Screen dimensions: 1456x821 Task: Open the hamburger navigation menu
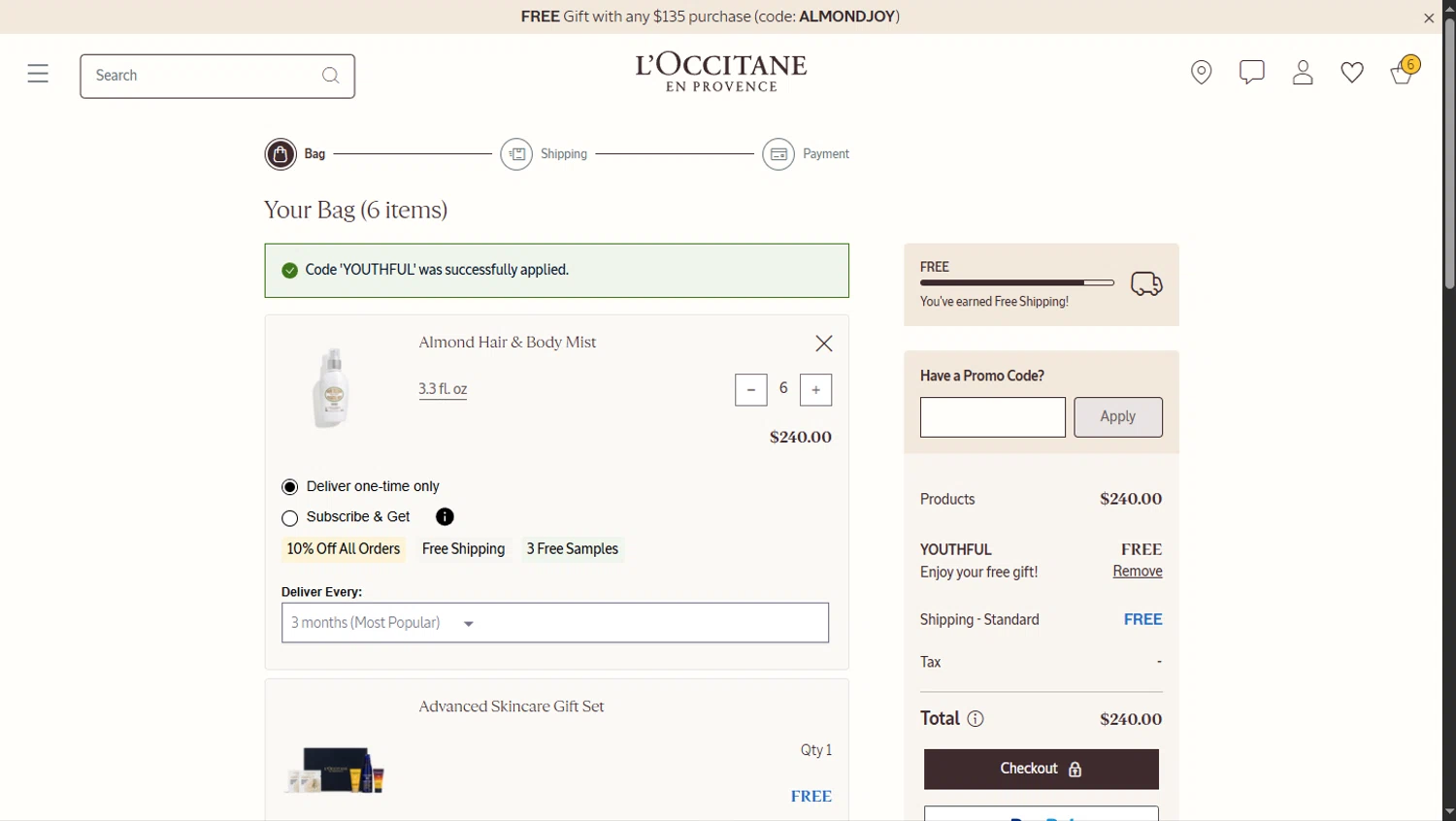pos(38,74)
